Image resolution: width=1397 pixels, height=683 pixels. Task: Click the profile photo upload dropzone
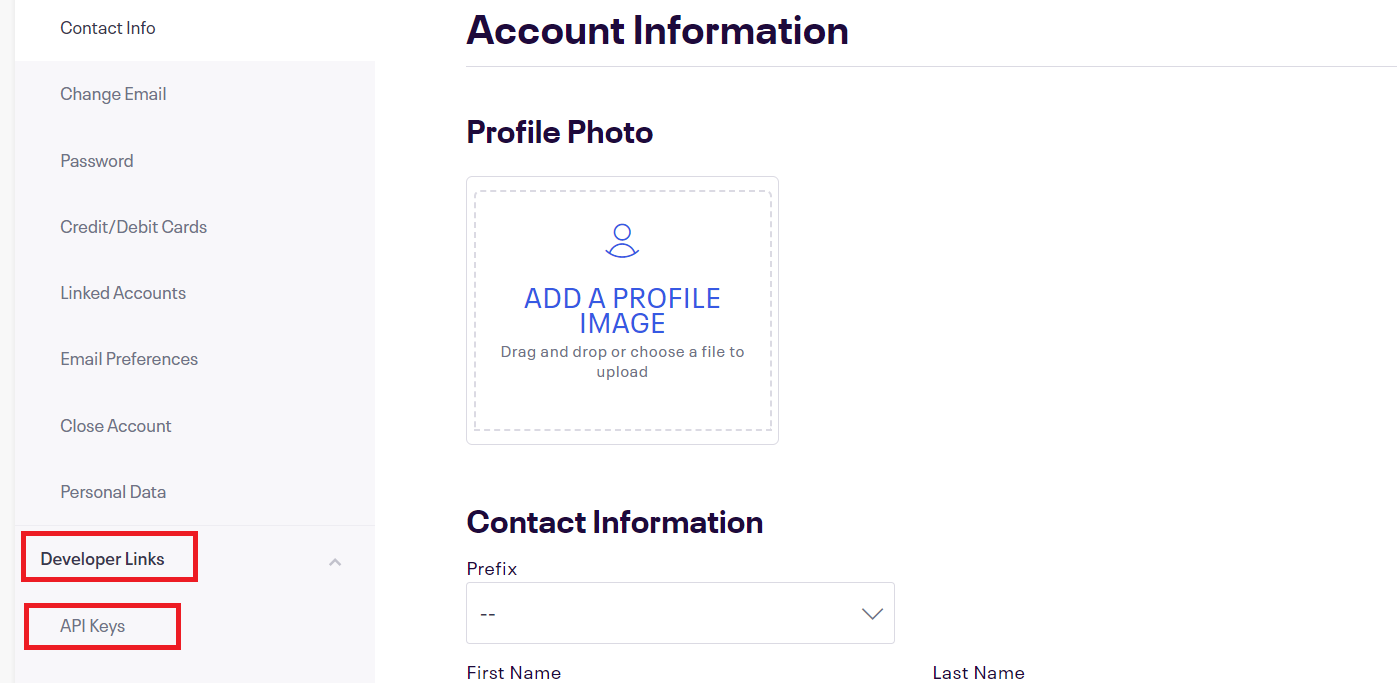622,311
